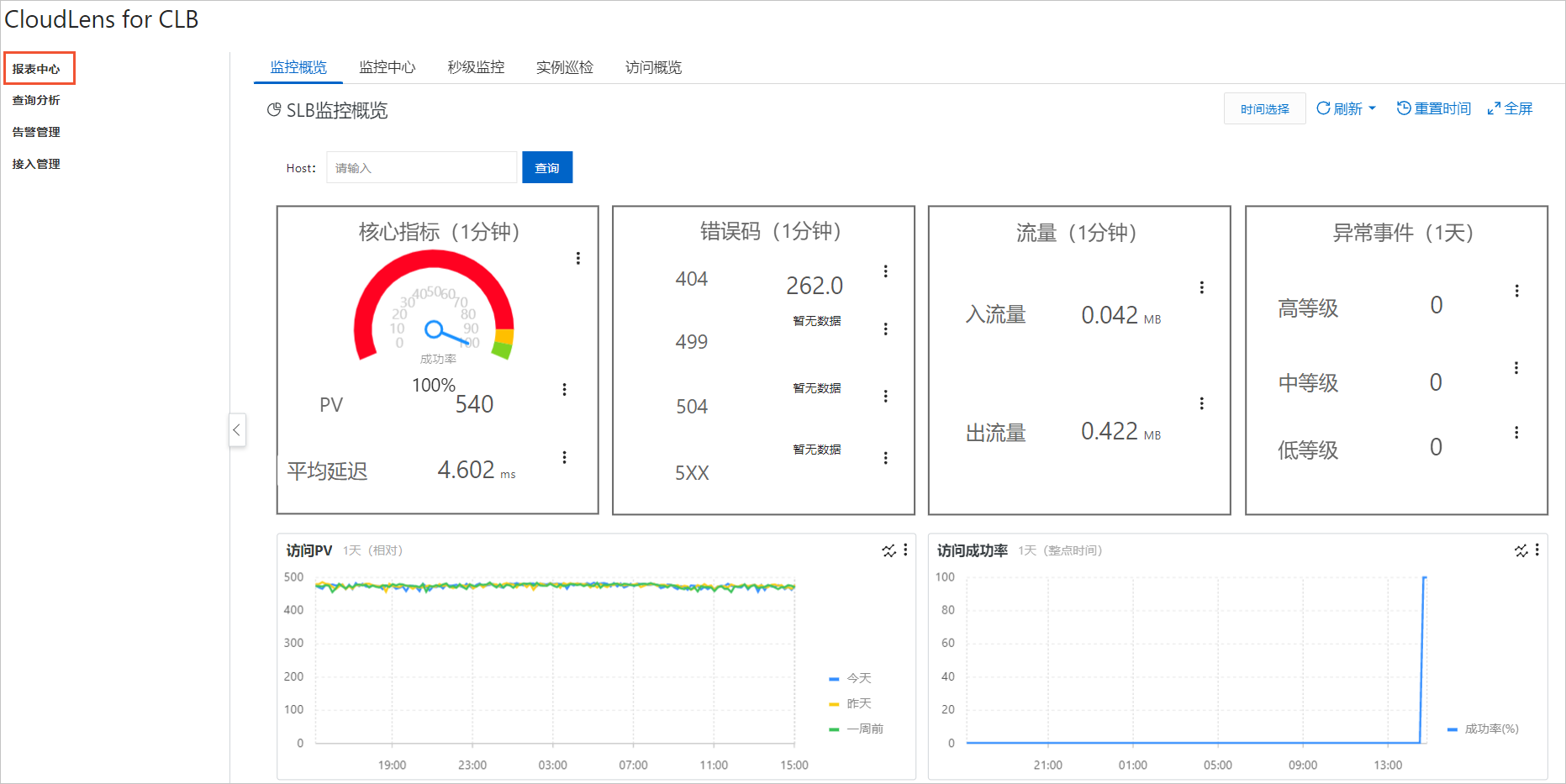
Task: Switch to the 实例巡检 tab
Action: [565, 67]
